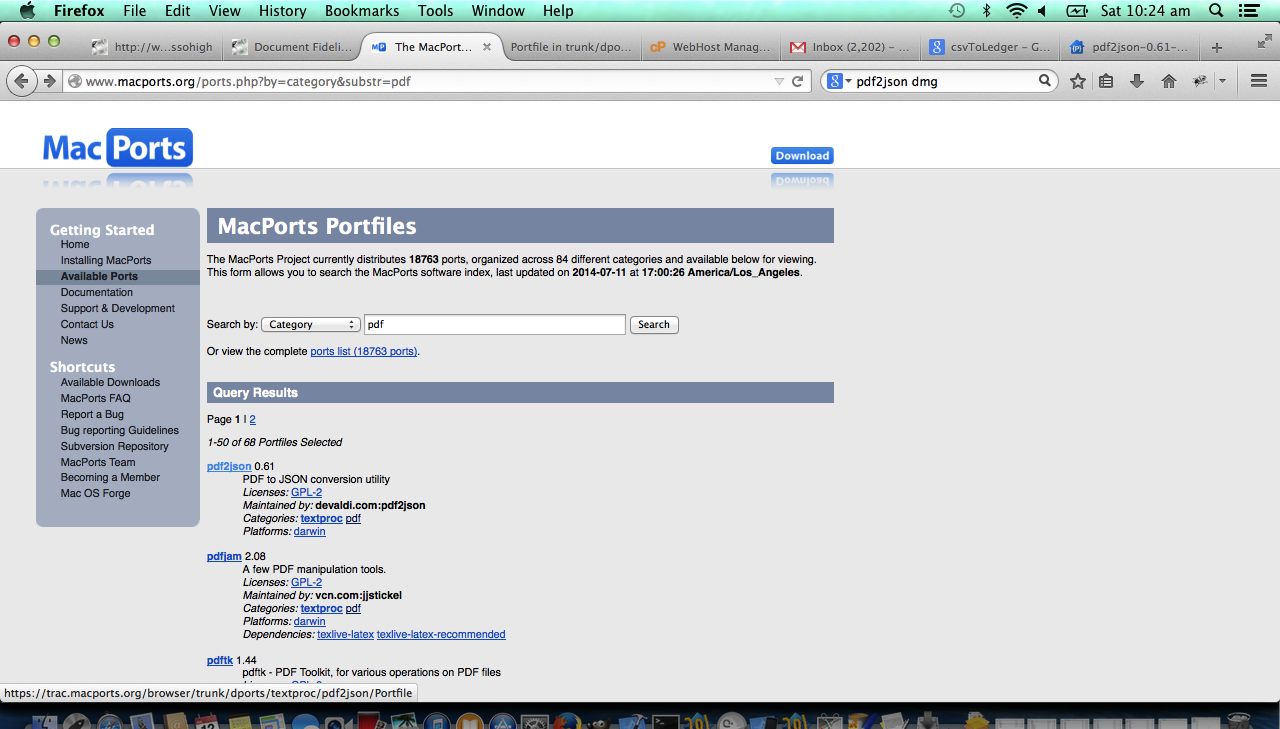Bookmark this page with the star icon
The width and height of the screenshot is (1280, 729).
(1078, 82)
